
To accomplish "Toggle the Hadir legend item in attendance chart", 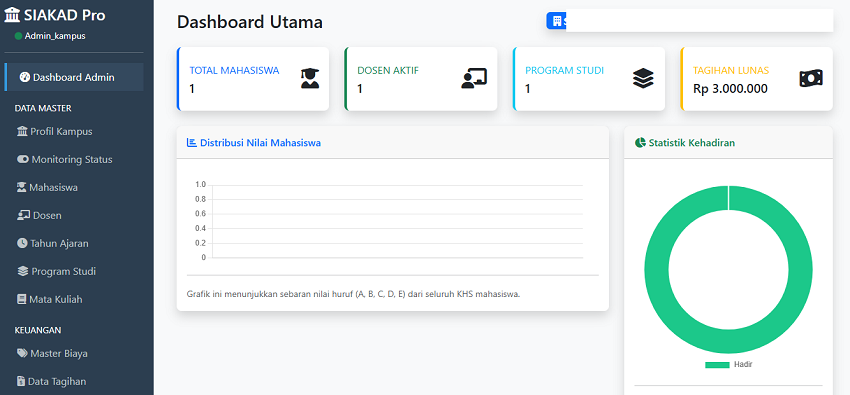I will (x=729, y=365).
